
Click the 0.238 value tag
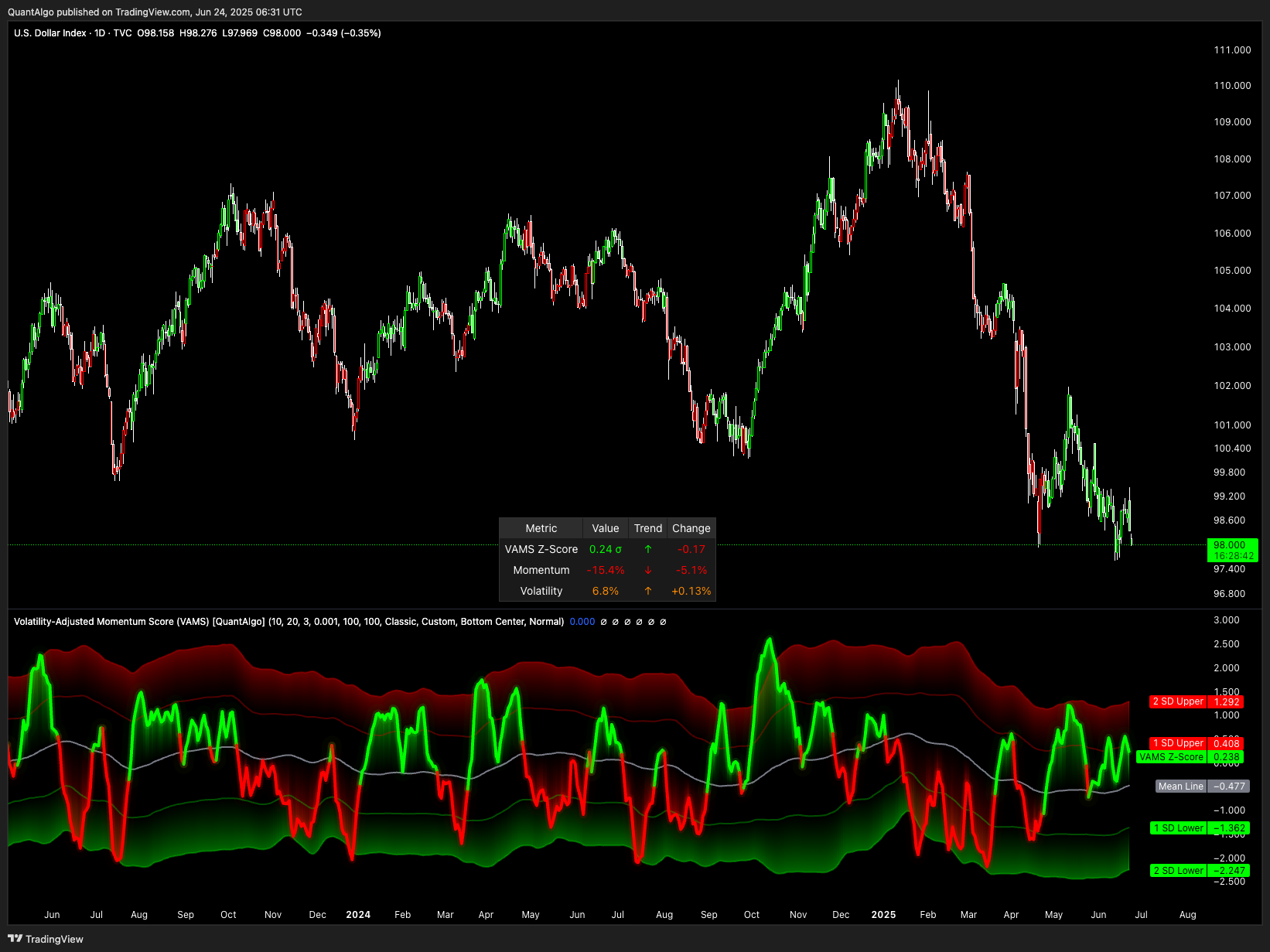click(1227, 757)
